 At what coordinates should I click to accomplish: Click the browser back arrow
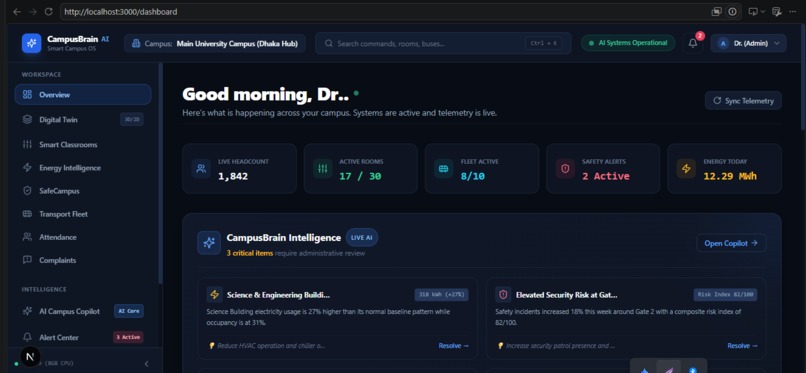(17, 11)
